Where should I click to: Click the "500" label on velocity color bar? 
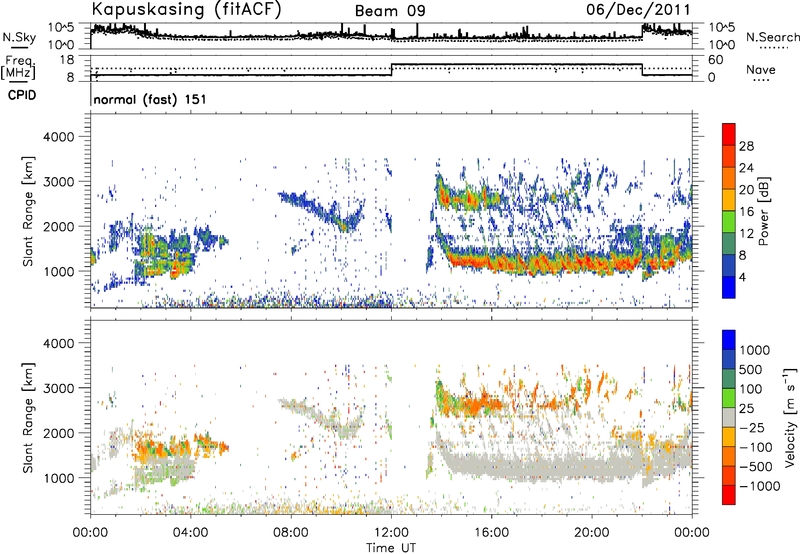(x=751, y=370)
